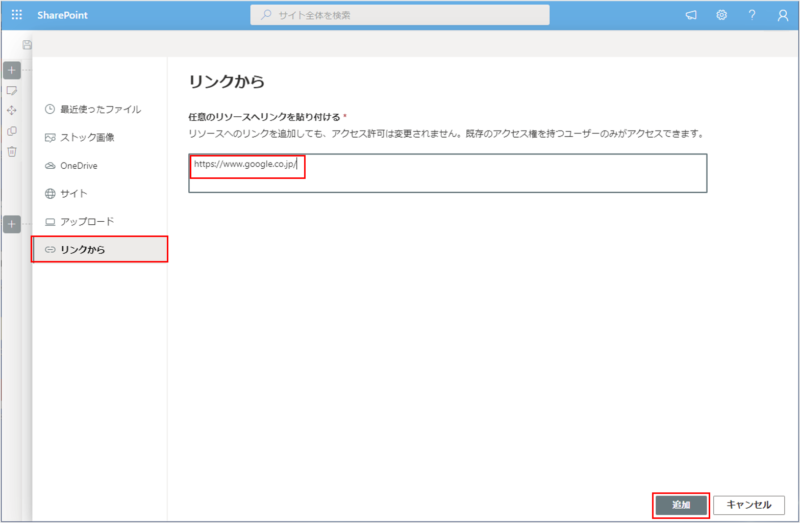Viewport: 800px width, 523px height.
Task: Select ストック画像 in the sidebar
Action: 93,137
